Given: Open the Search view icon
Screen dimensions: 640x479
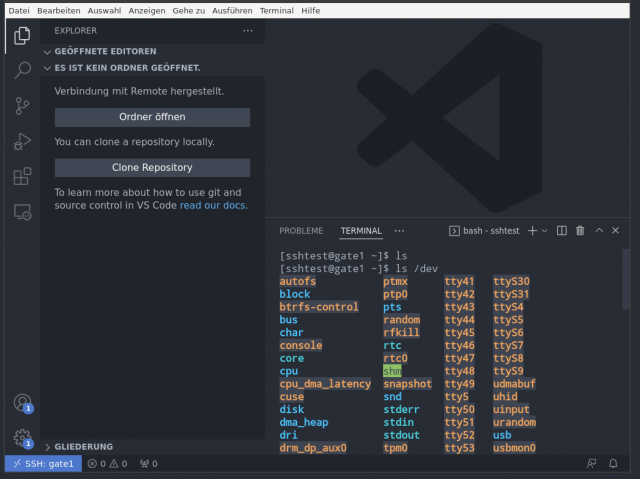Looking at the screenshot, I should coord(22,70).
